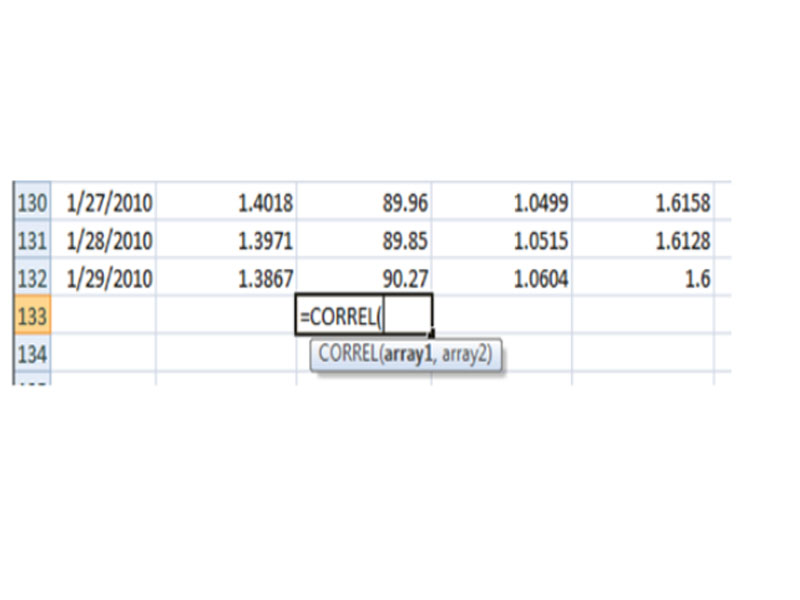Screen dimensions: 800x600
Task: Select cell with value 1.0604
Action: coord(502,277)
